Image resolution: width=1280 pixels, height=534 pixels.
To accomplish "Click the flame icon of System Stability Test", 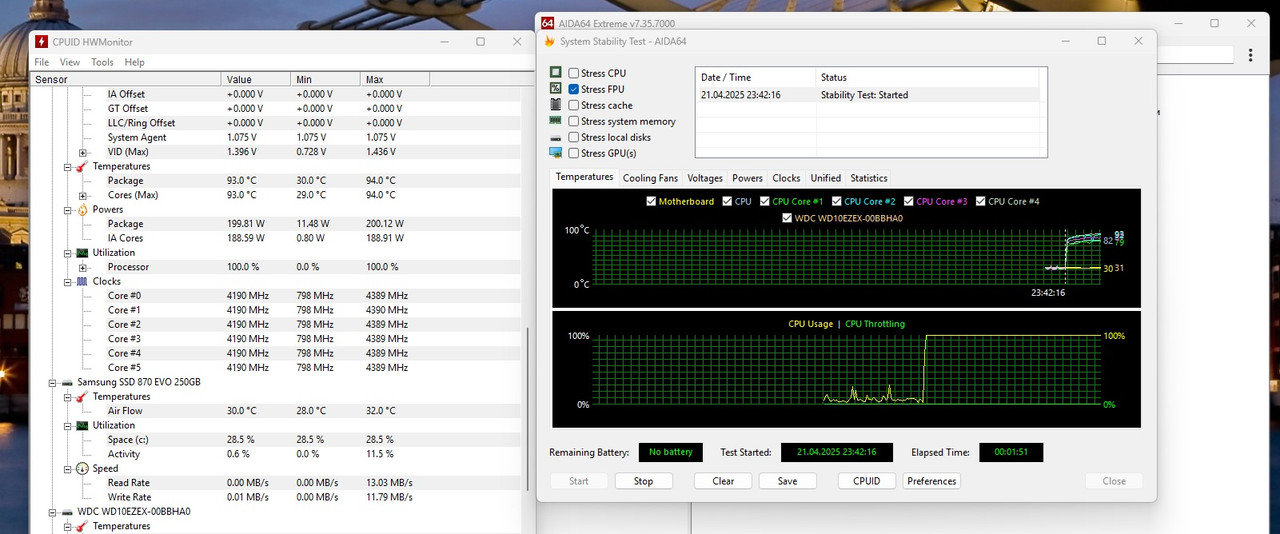I will pyautogui.click(x=549, y=41).
